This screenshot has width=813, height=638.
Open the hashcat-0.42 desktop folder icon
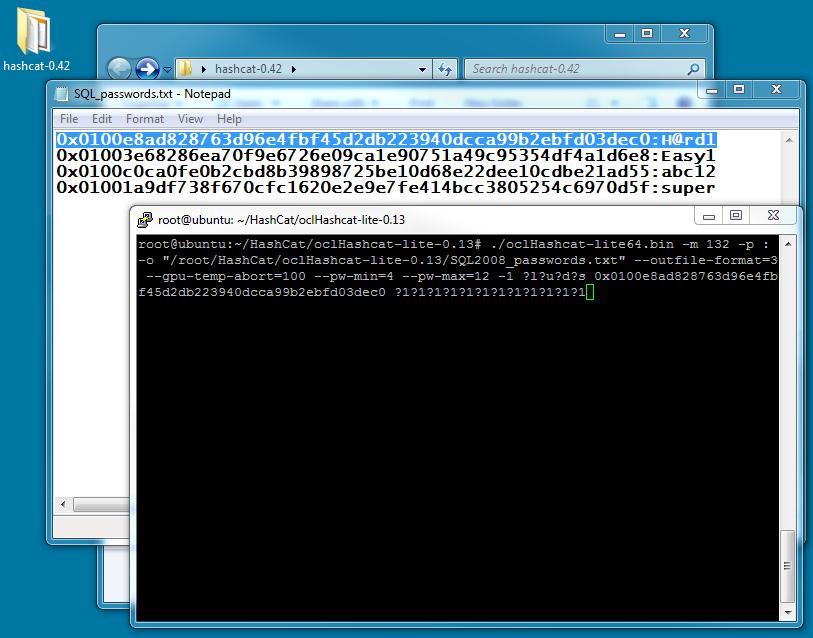pos(35,39)
